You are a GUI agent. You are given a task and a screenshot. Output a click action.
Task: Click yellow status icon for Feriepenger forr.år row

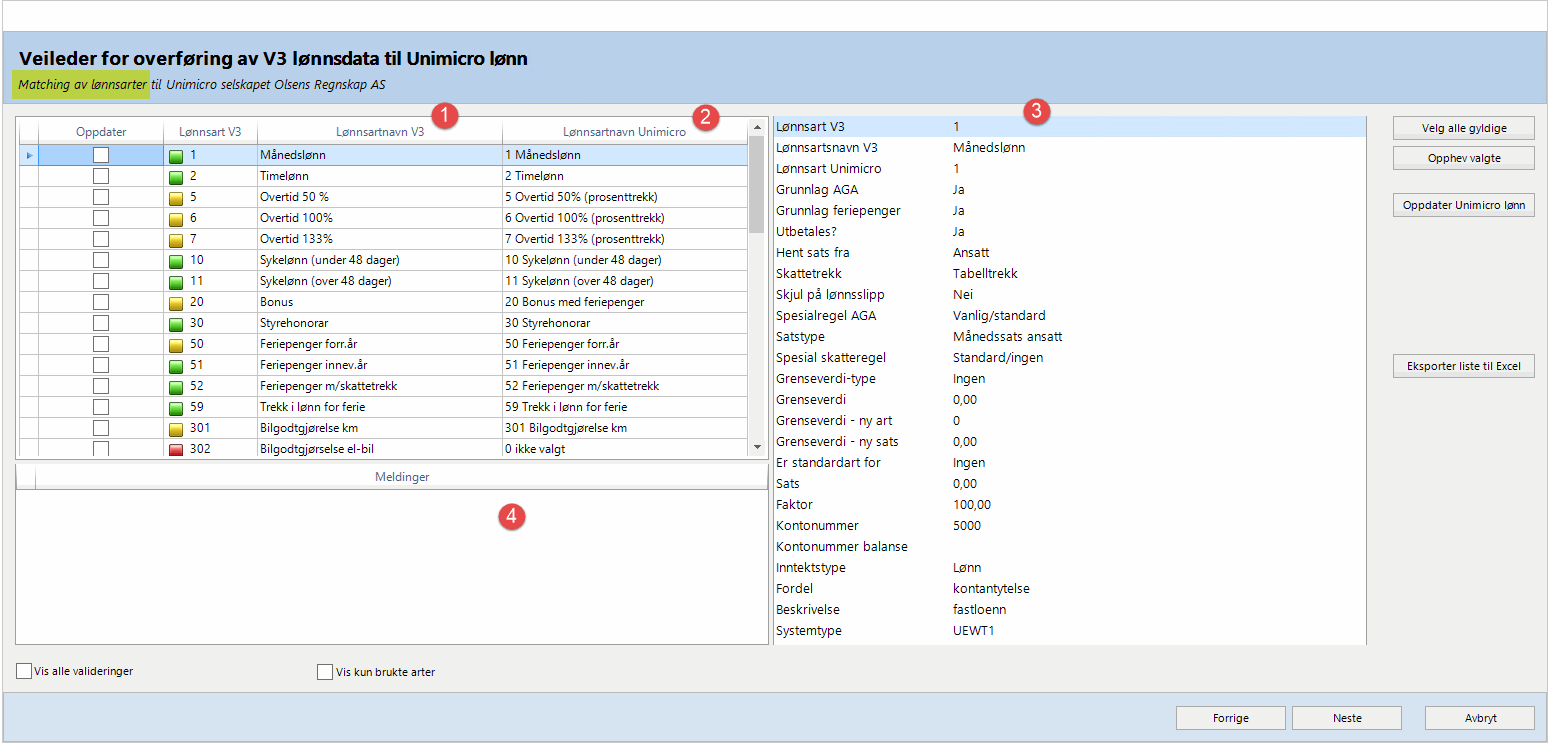[176, 345]
